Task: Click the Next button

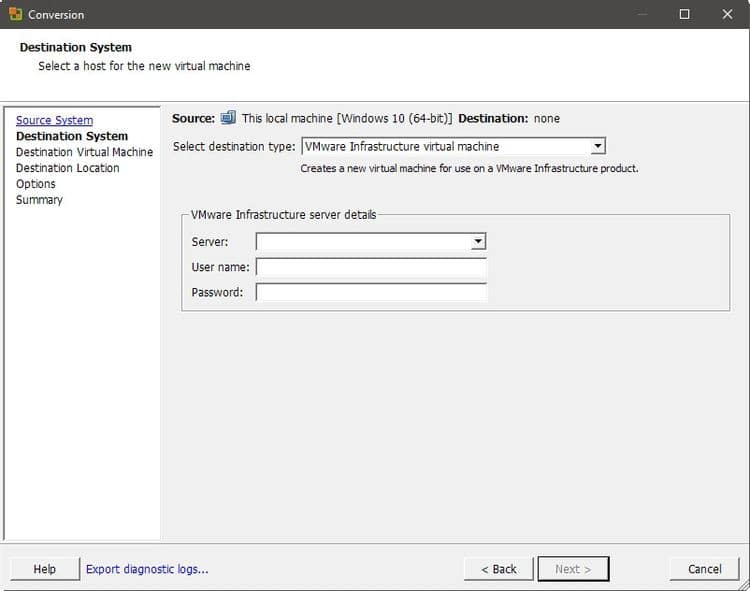Action: [x=574, y=569]
